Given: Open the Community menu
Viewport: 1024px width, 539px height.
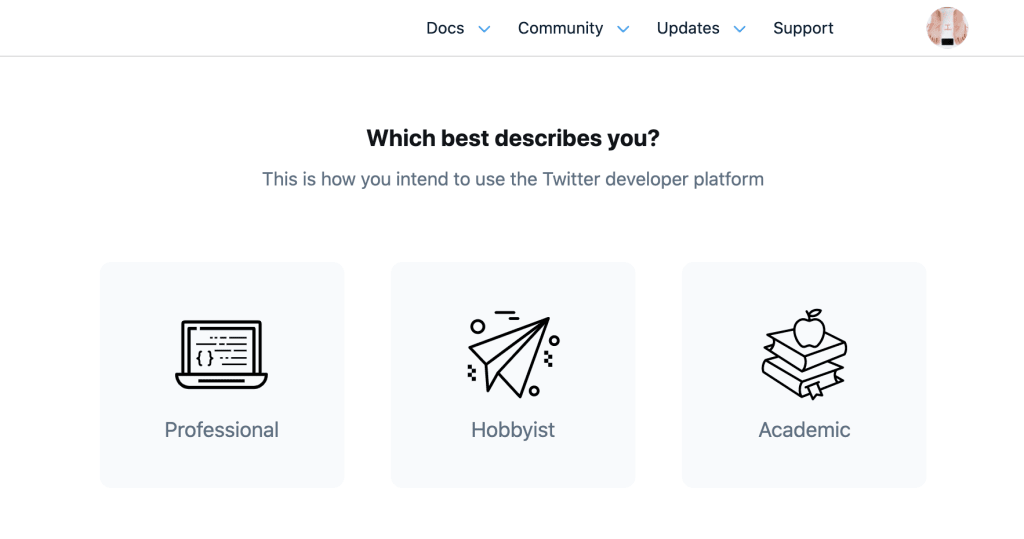Looking at the screenshot, I should click(x=560, y=28).
